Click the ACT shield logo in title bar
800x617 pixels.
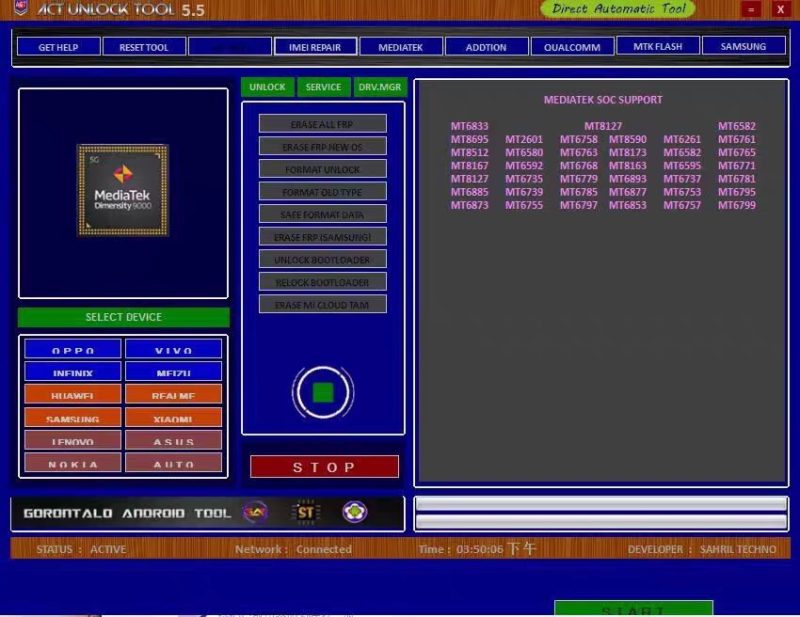click(x=21, y=7)
